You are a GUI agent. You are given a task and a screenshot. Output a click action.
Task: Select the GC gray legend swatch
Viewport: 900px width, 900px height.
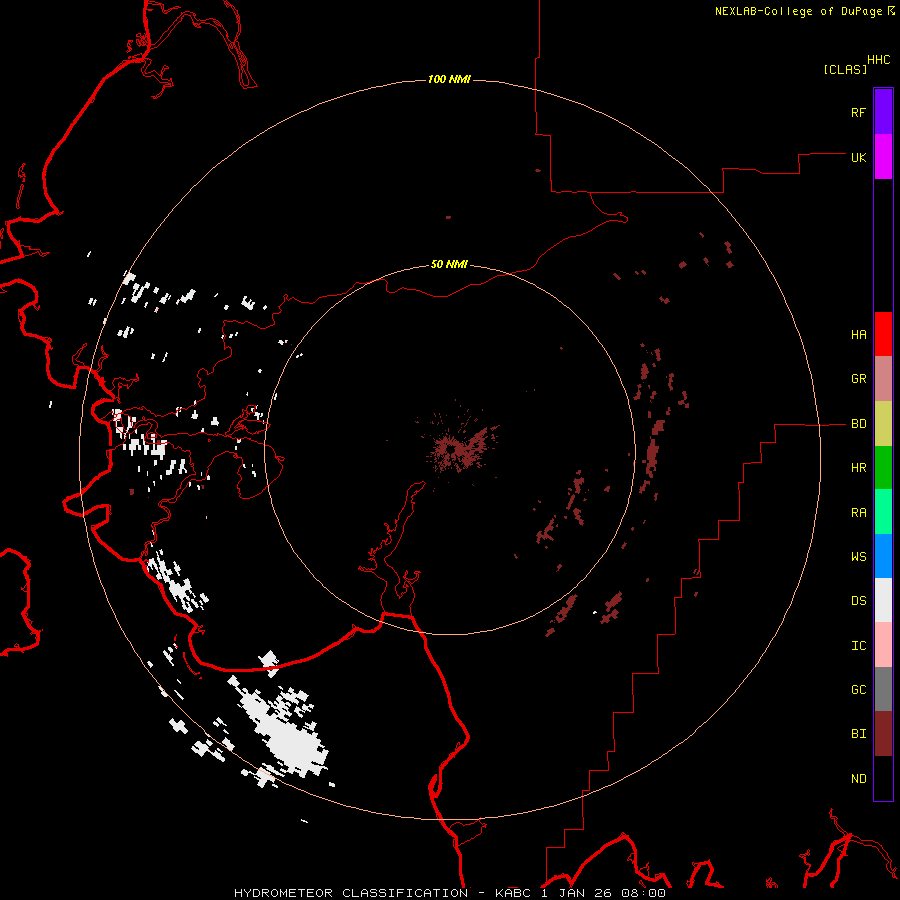click(x=883, y=689)
